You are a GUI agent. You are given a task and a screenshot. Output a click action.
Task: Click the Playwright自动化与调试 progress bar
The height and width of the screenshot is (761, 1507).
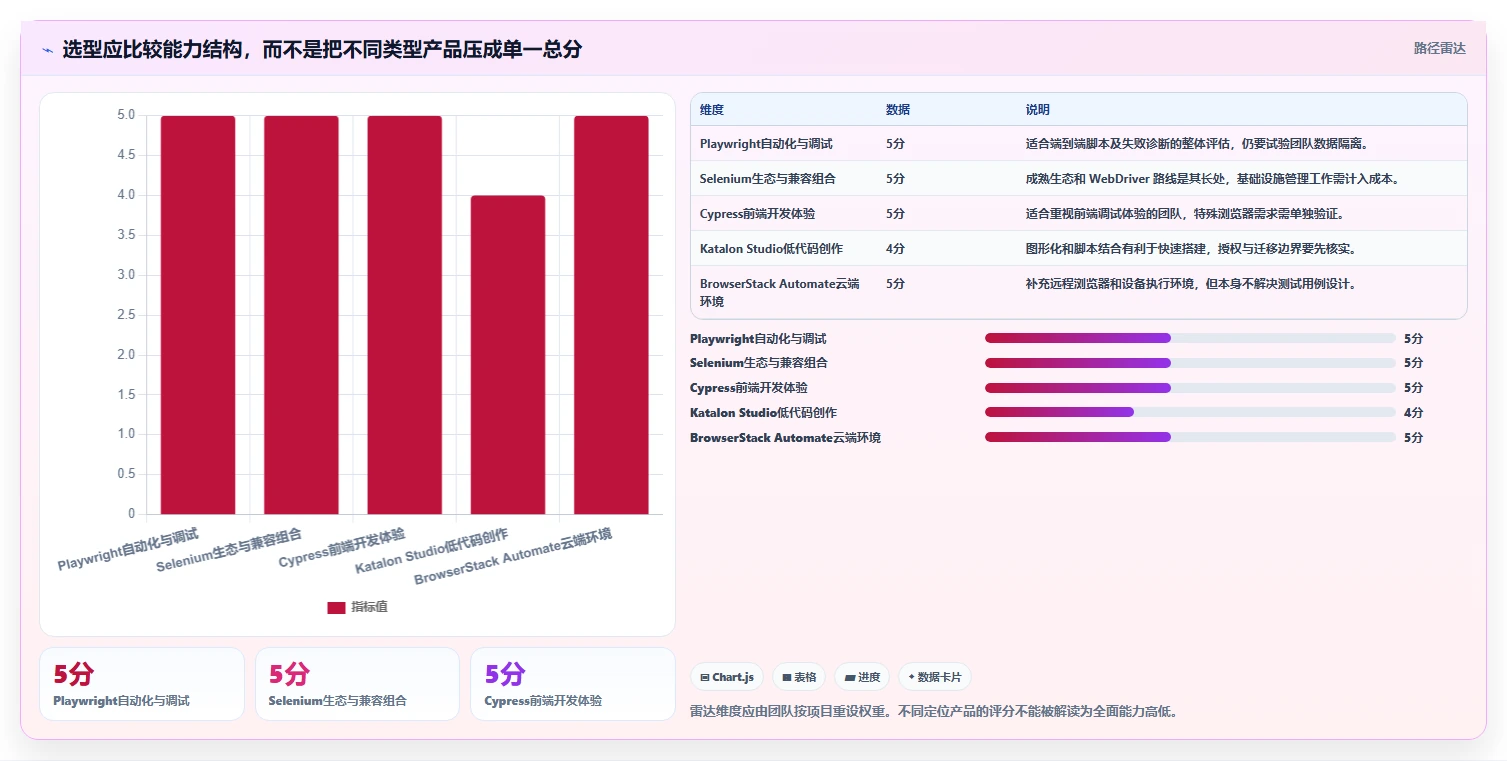[1190, 339]
